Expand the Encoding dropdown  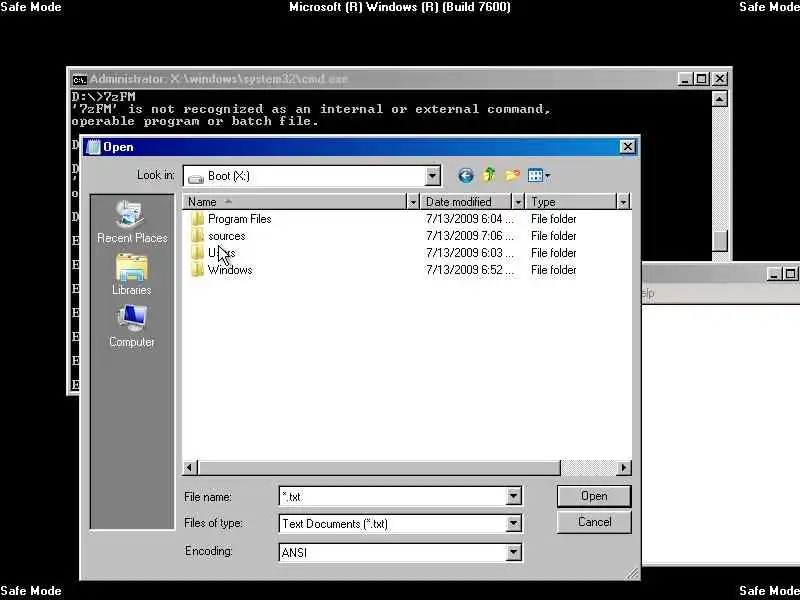point(514,552)
